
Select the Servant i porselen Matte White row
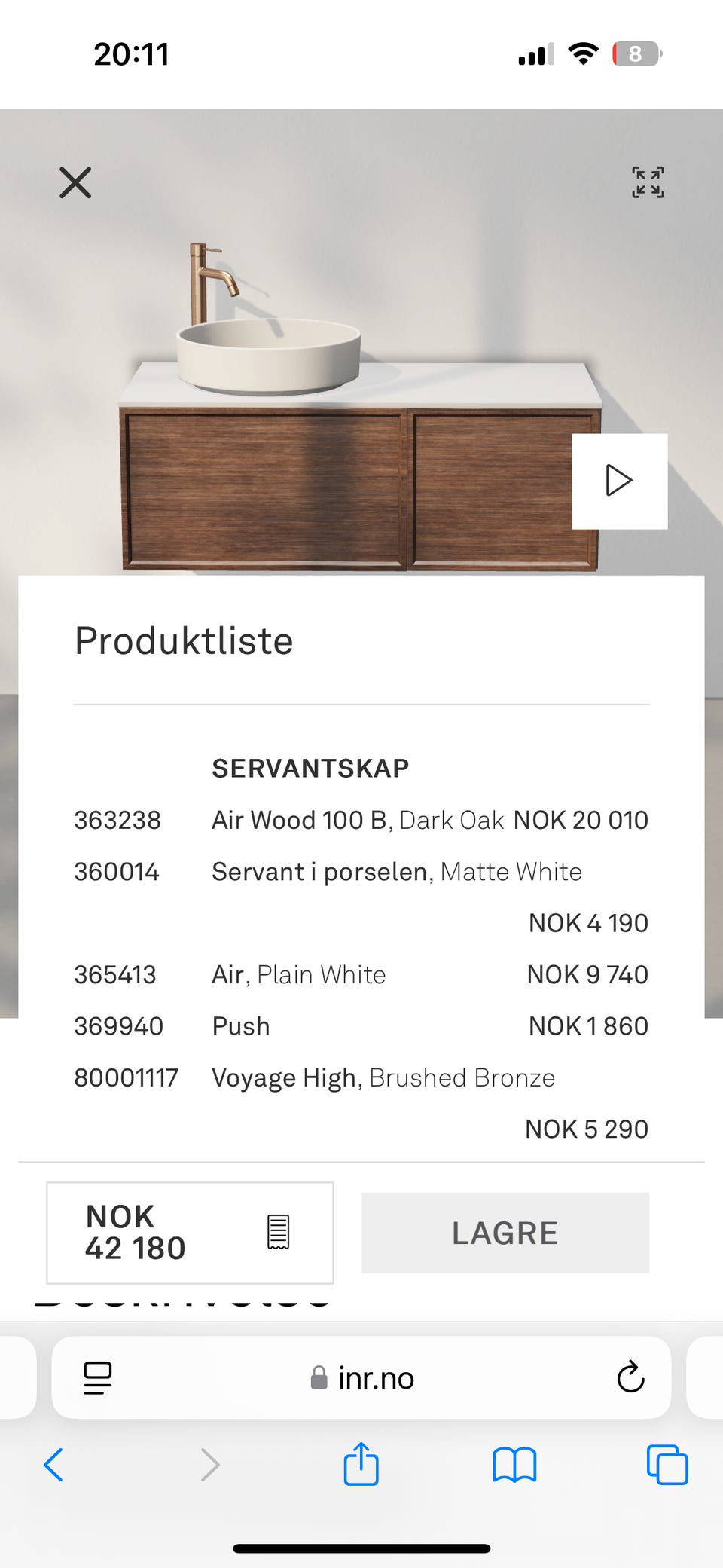(x=361, y=897)
